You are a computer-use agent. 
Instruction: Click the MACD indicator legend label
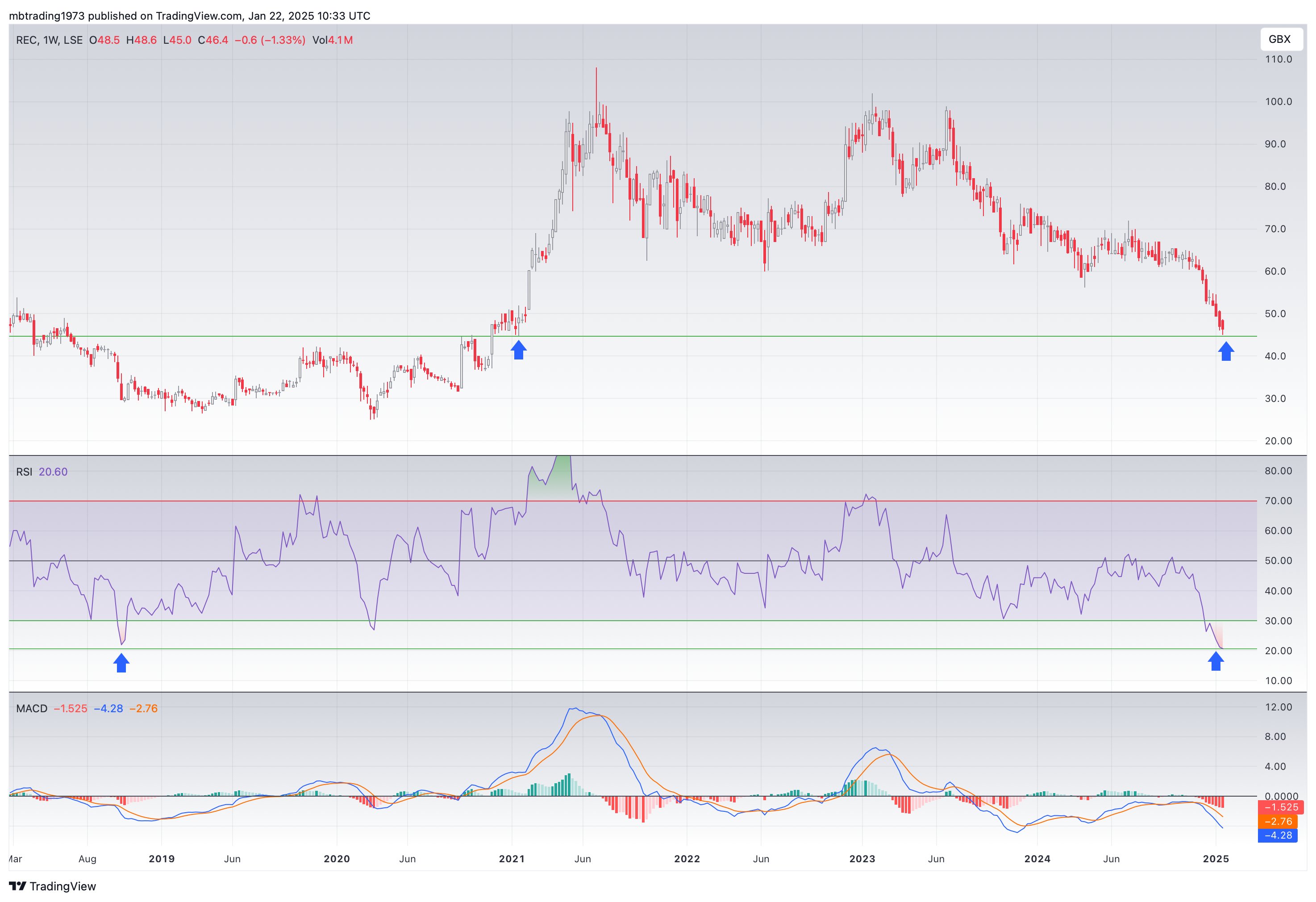pyautogui.click(x=32, y=709)
